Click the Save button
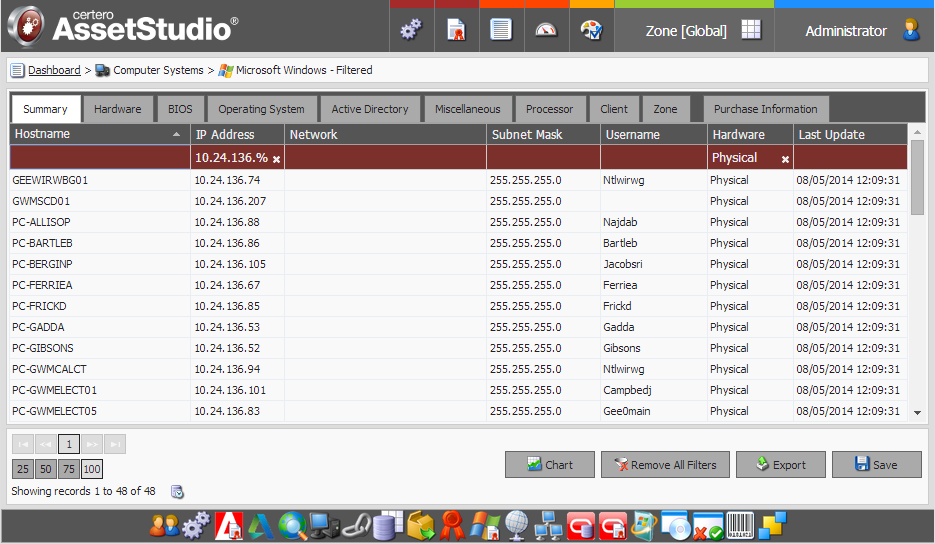The image size is (935, 544). (877, 465)
